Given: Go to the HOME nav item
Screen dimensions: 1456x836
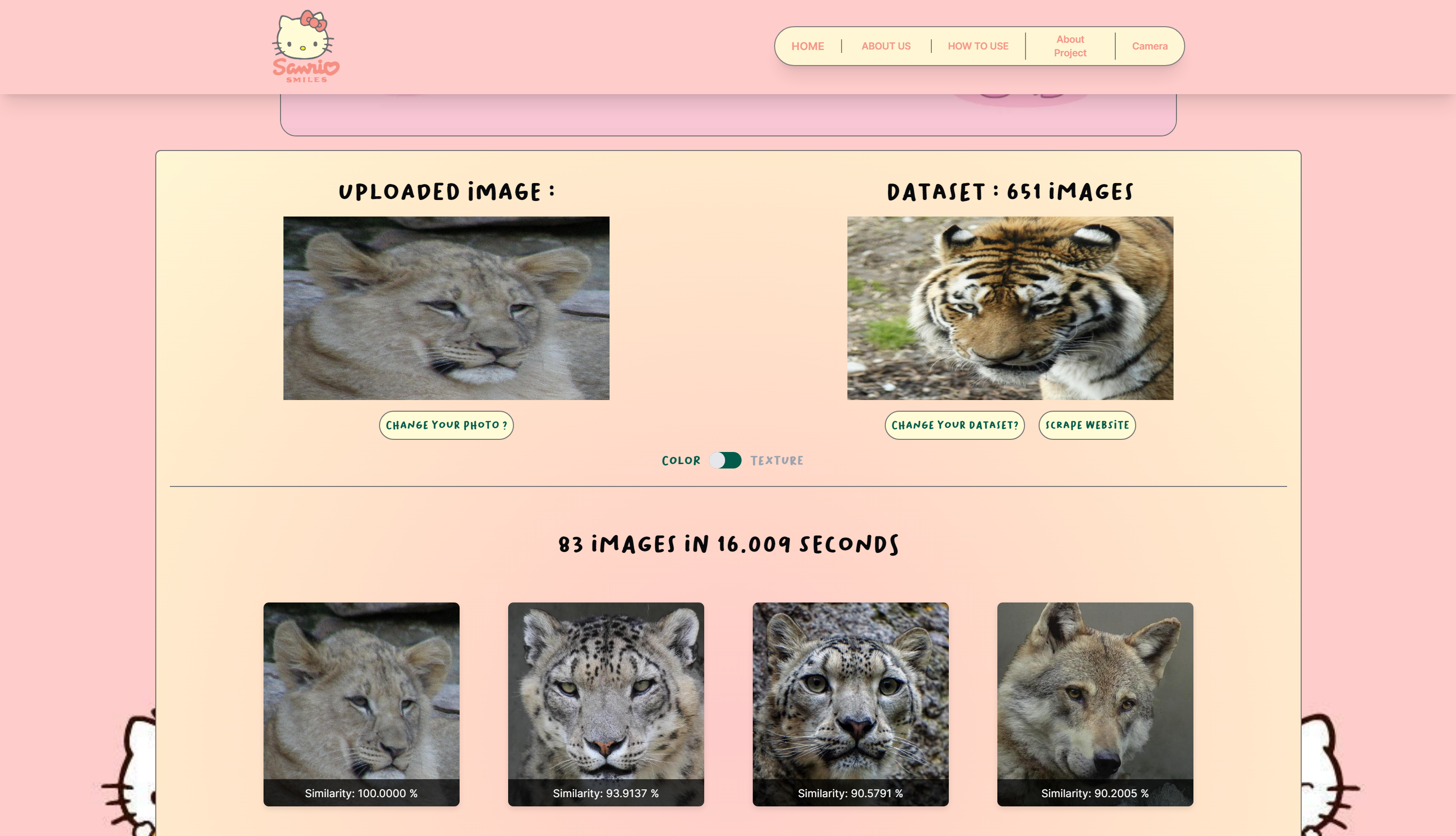Looking at the screenshot, I should click(x=807, y=46).
